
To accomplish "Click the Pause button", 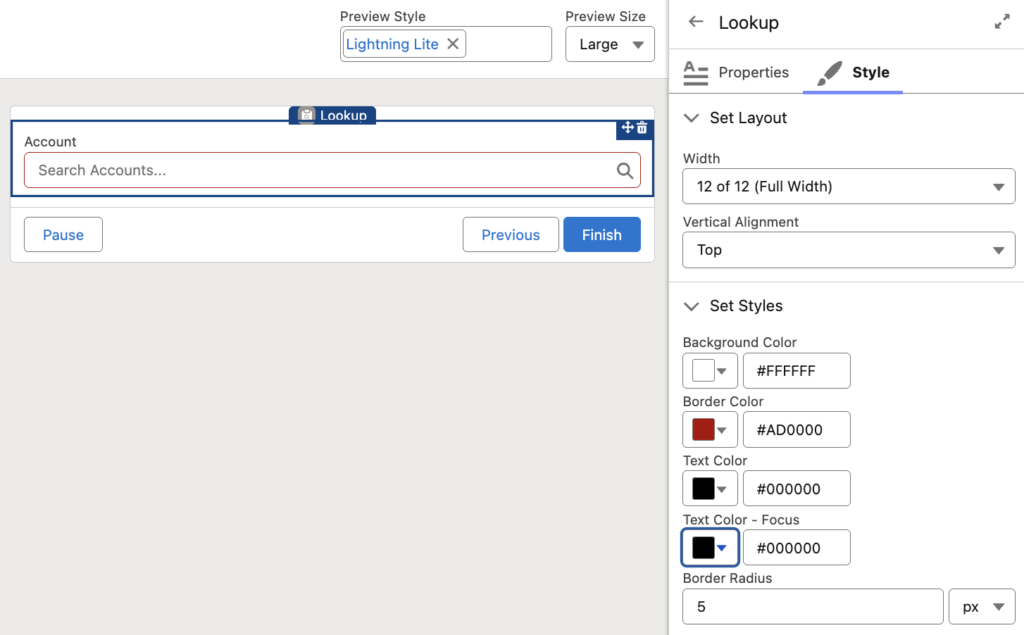I will pos(63,234).
